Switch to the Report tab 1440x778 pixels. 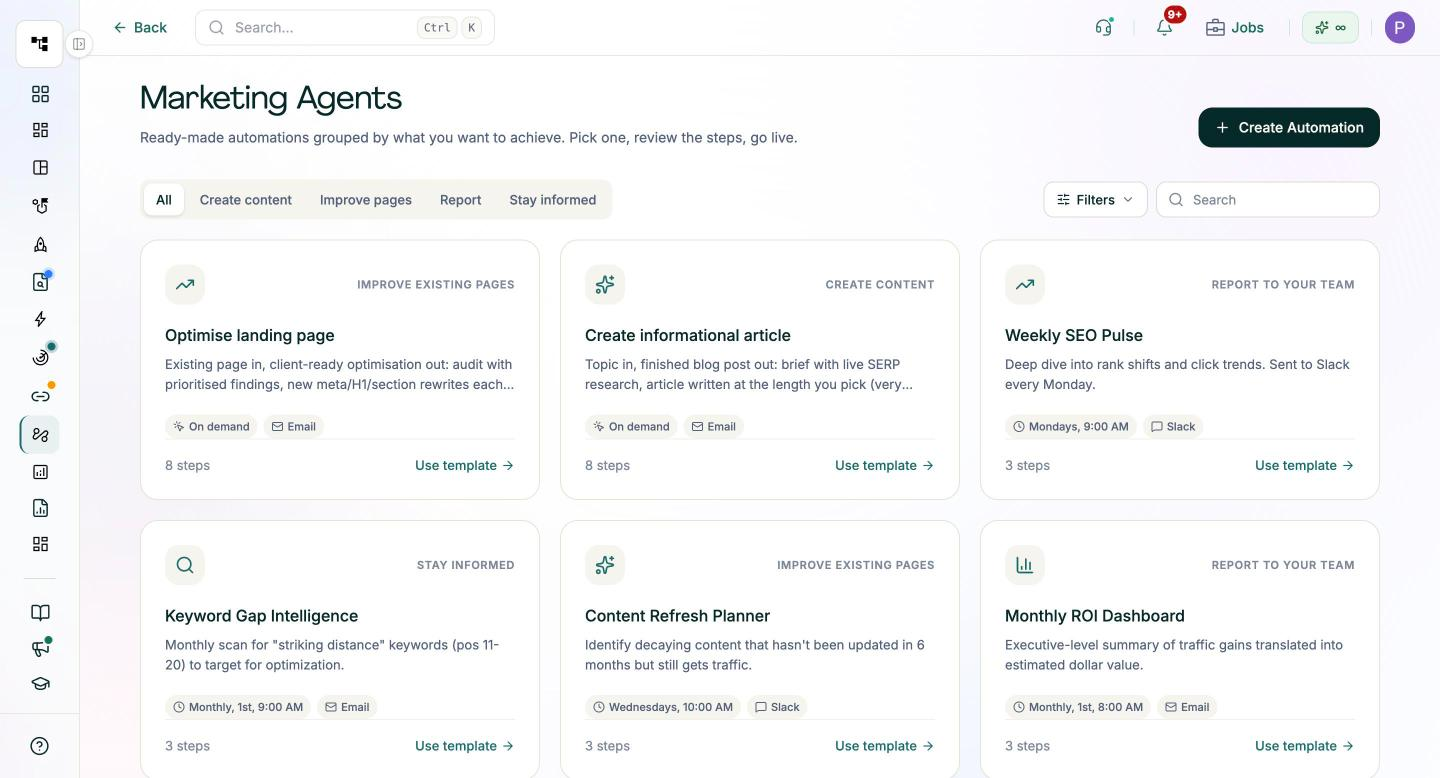pyautogui.click(x=461, y=200)
